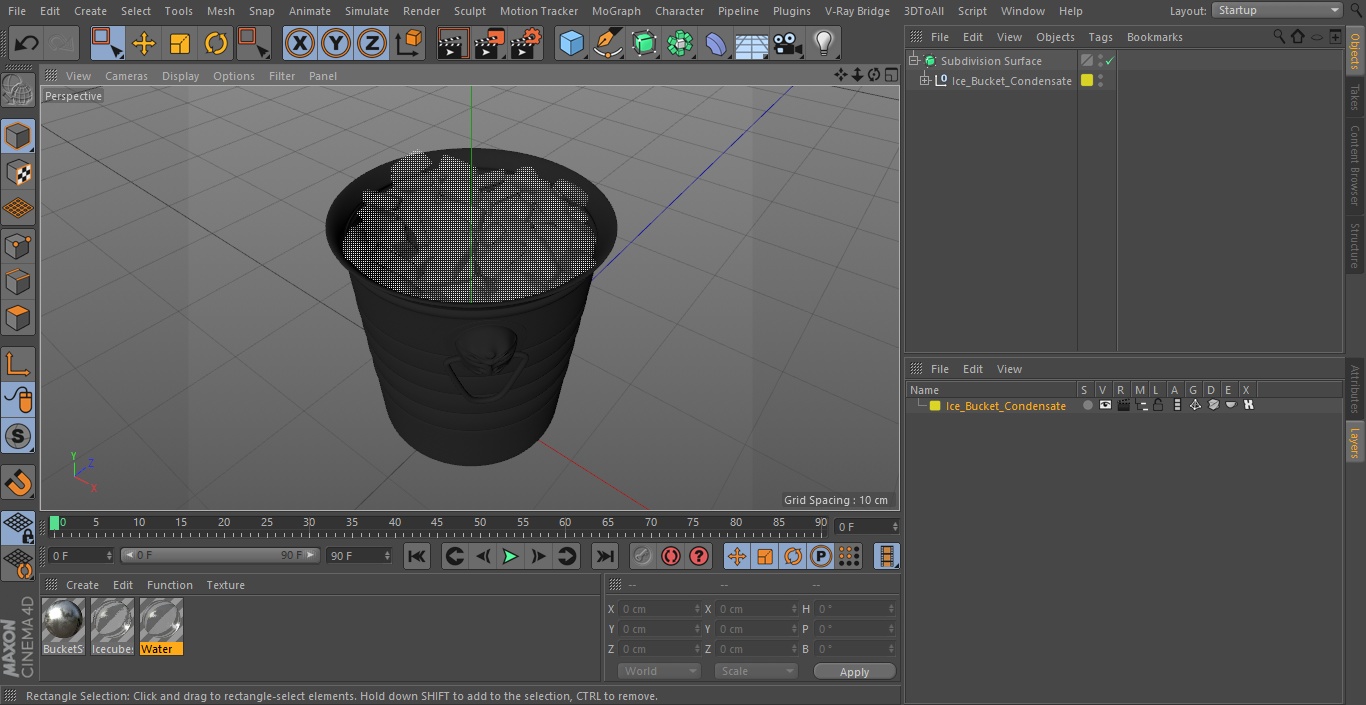This screenshot has width=1366, height=705.
Task: Add a Floor environment object
Action: 752,43
